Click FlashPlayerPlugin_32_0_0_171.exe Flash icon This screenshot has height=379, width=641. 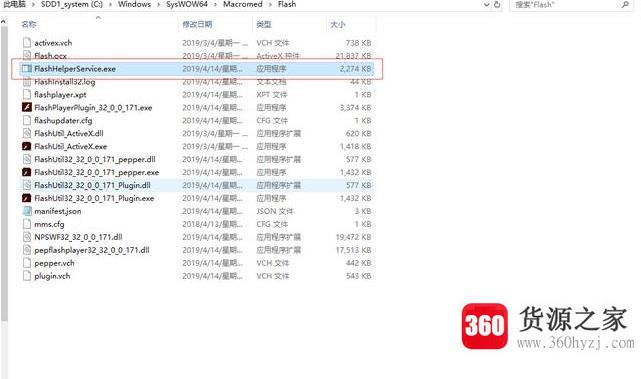pyautogui.click(x=27, y=108)
